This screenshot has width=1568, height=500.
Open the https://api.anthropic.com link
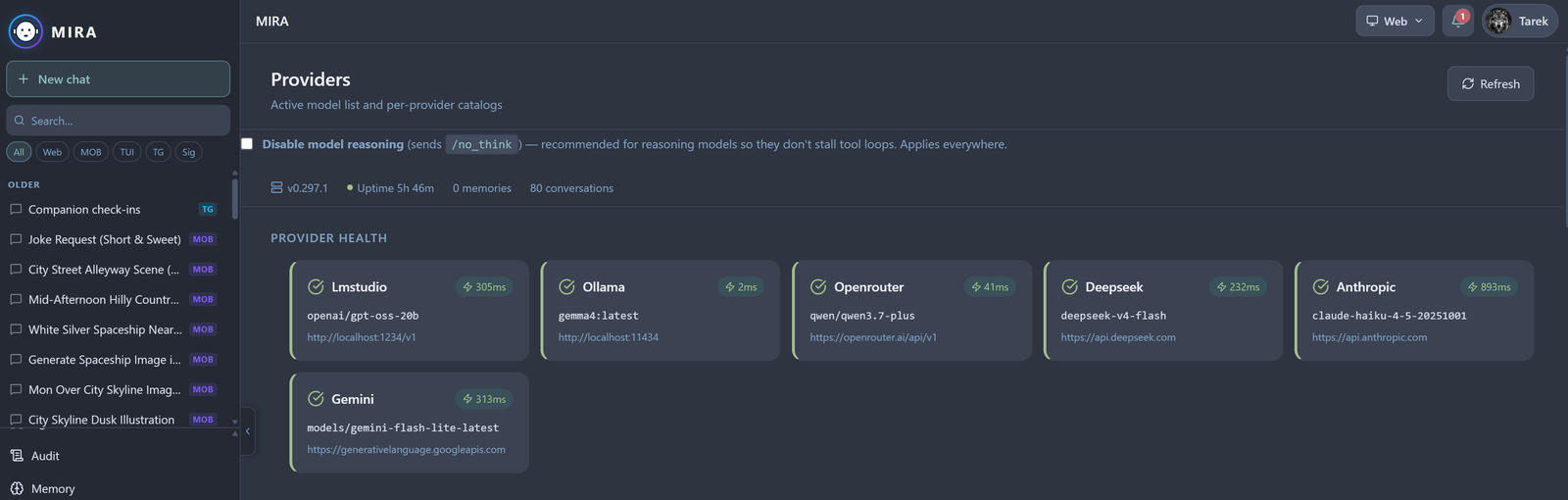(x=1369, y=337)
